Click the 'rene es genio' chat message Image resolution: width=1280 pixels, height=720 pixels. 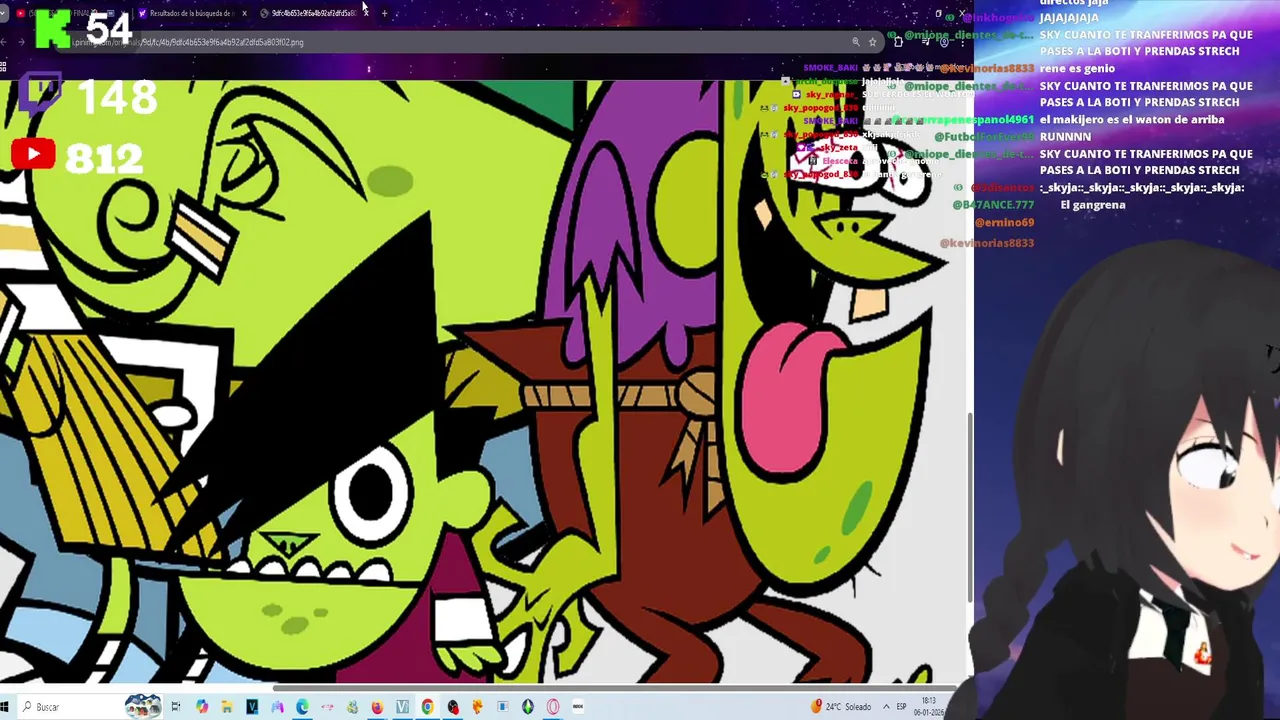click(x=1079, y=68)
